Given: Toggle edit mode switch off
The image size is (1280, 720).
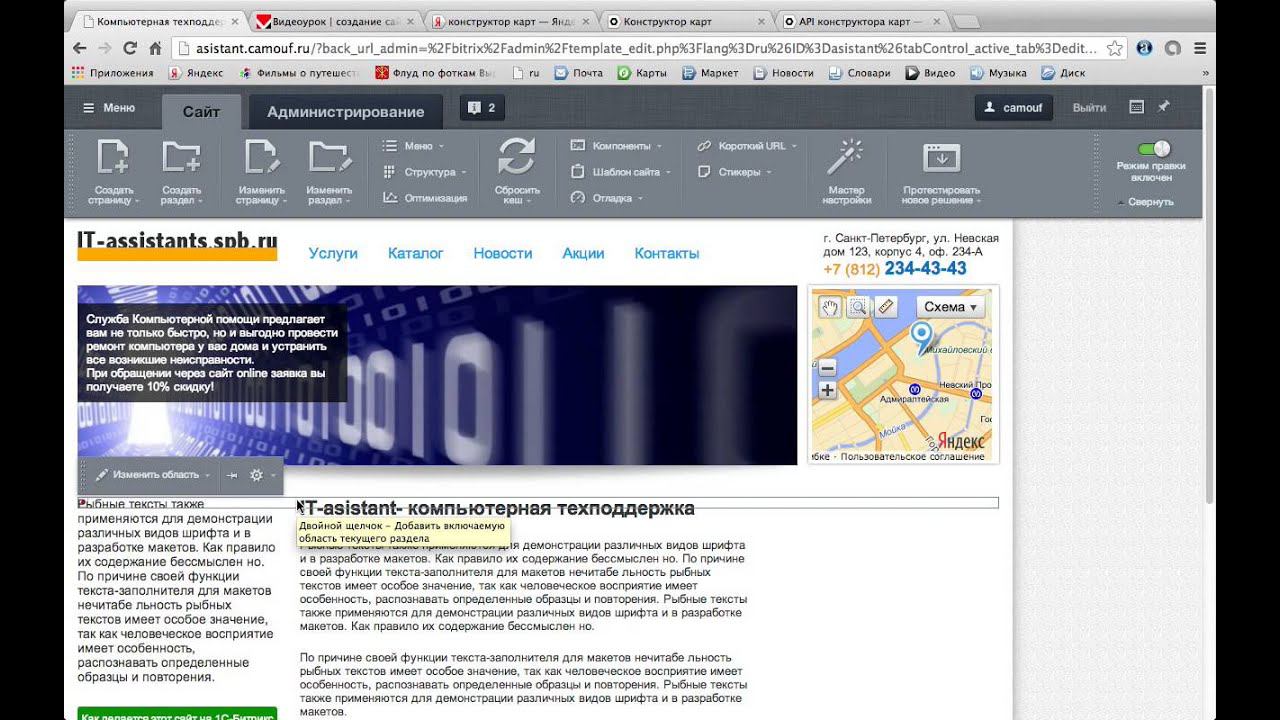Looking at the screenshot, I should coord(1154,149).
